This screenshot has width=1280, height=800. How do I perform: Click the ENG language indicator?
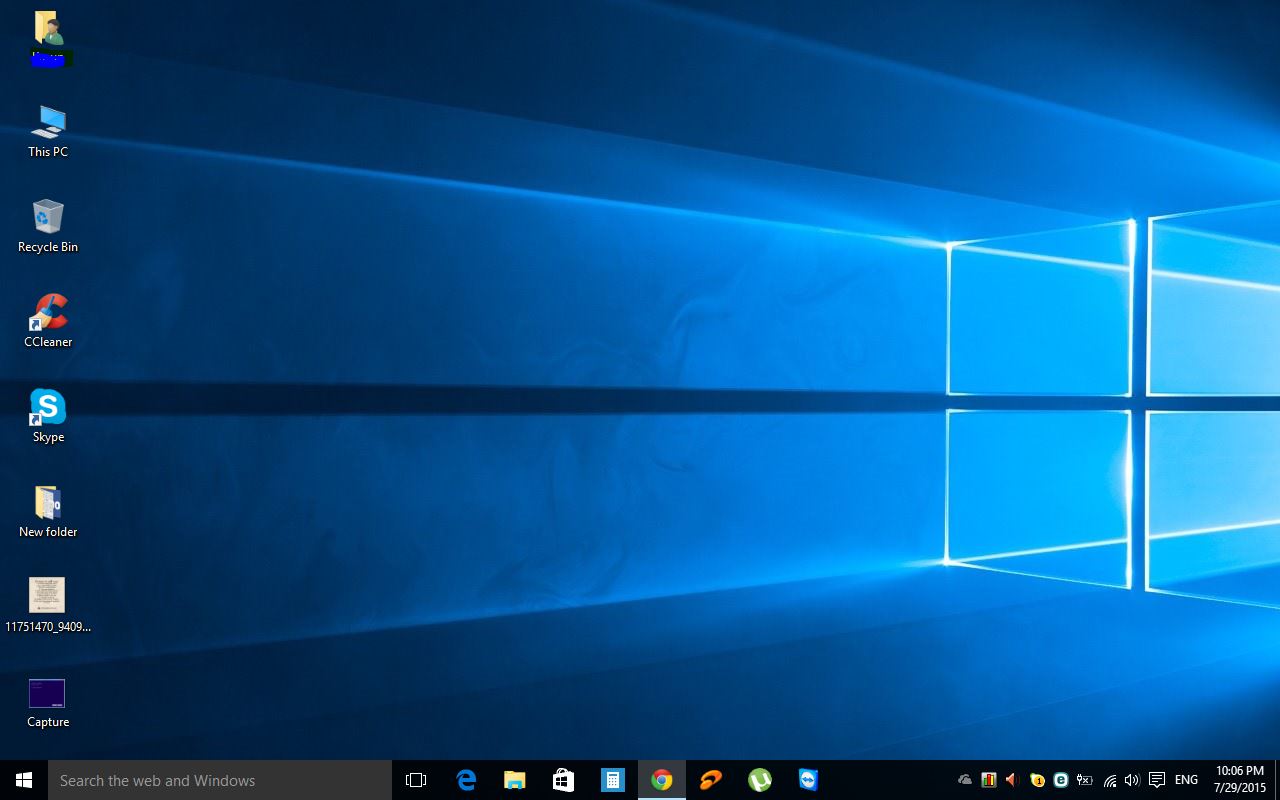click(x=1187, y=780)
